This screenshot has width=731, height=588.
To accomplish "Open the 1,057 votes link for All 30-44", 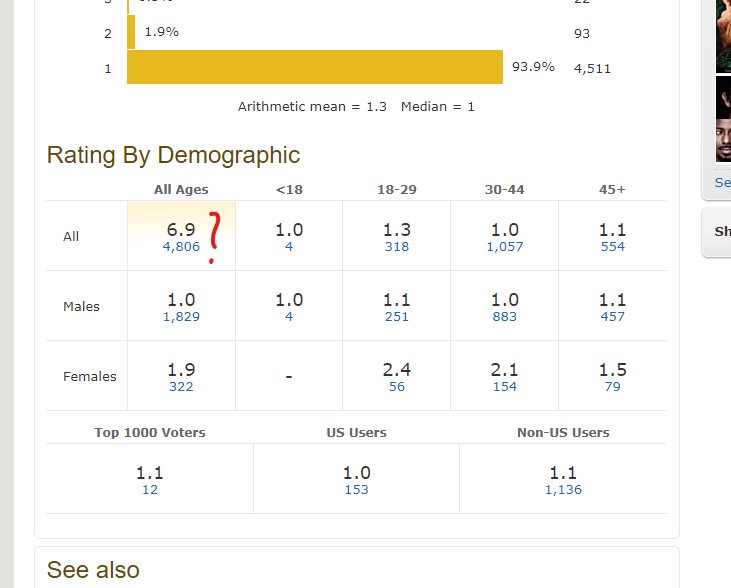I will [505, 246].
